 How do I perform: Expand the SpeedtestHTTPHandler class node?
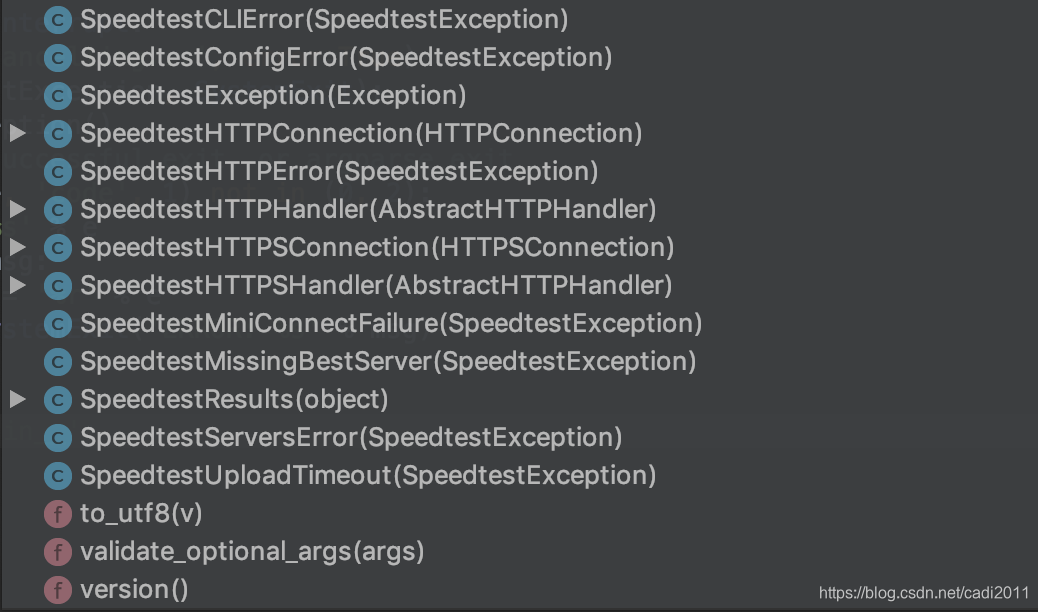pyautogui.click(x=18, y=209)
